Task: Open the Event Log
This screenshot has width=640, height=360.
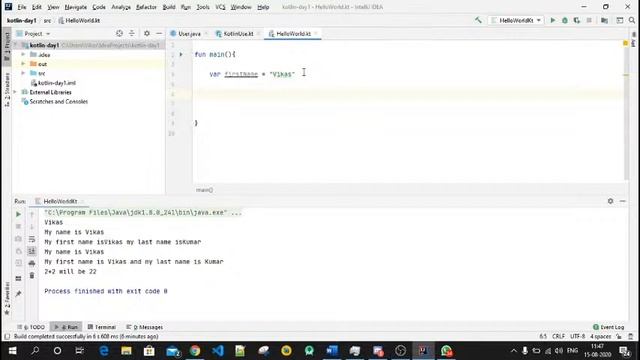Action: [608, 327]
